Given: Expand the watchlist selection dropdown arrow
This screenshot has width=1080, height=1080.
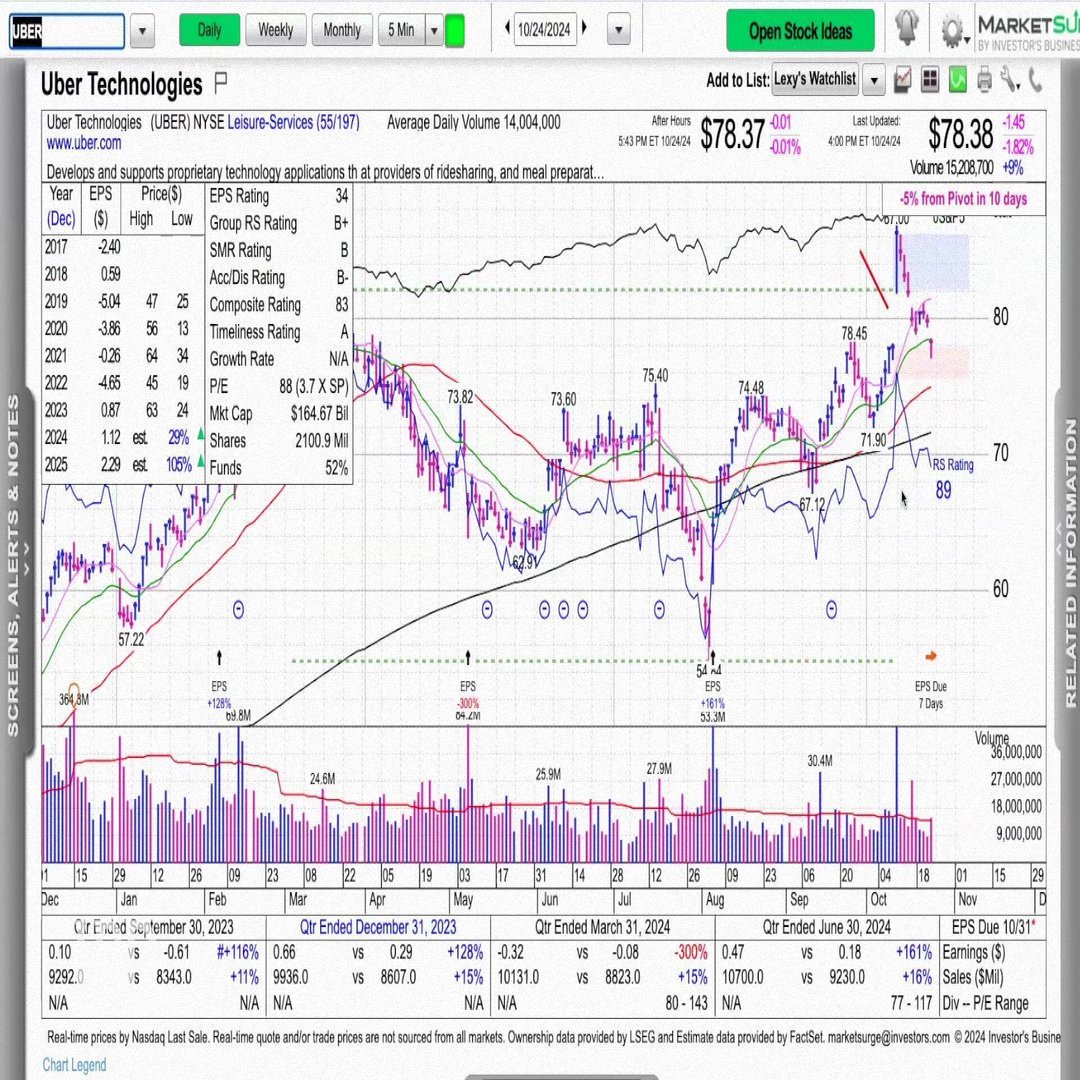Looking at the screenshot, I should coord(873,80).
